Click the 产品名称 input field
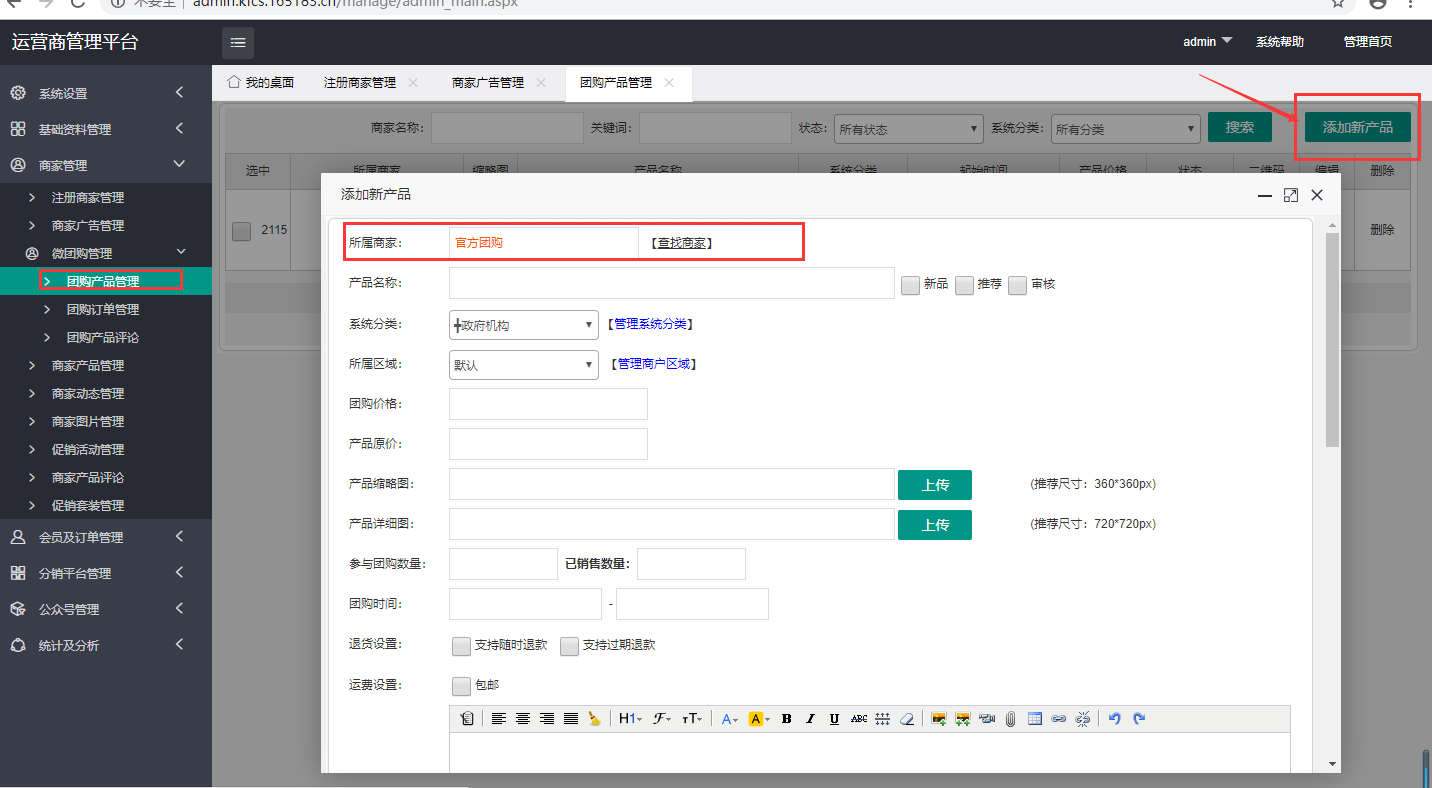 (x=671, y=284)
